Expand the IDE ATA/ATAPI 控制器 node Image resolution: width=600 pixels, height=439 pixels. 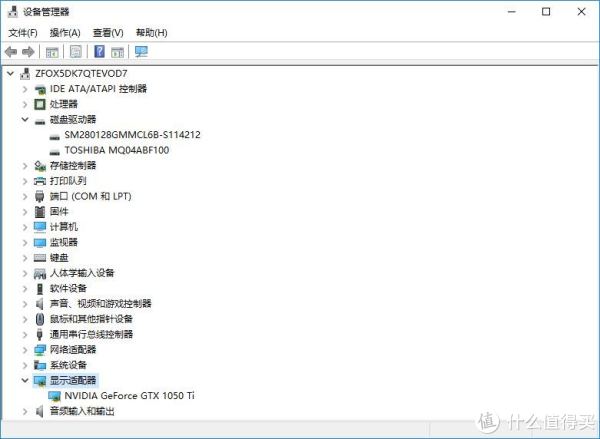tap(25, 89)
